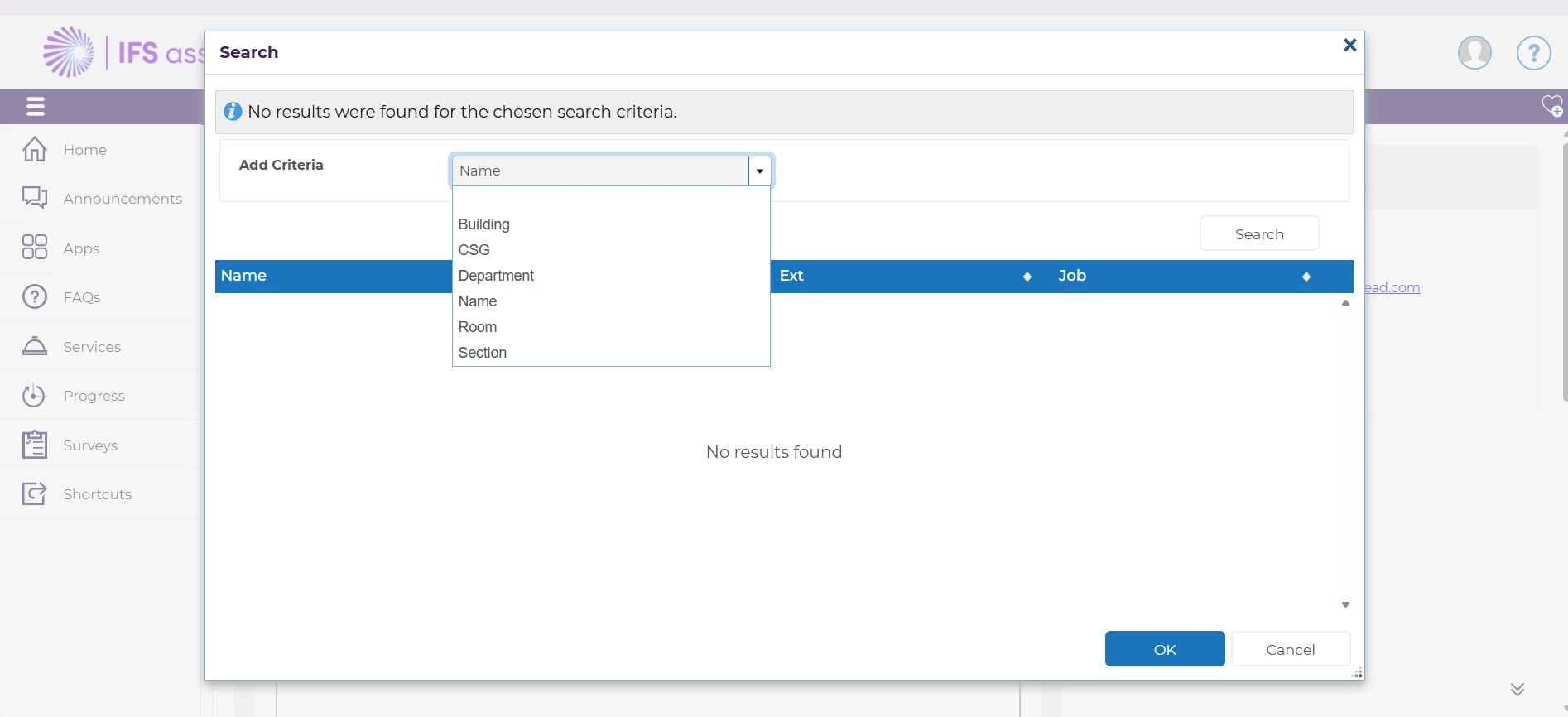Click the Surveys clipboard icon
Viewport: 1568px width, 717px height.
click(35, 445)
